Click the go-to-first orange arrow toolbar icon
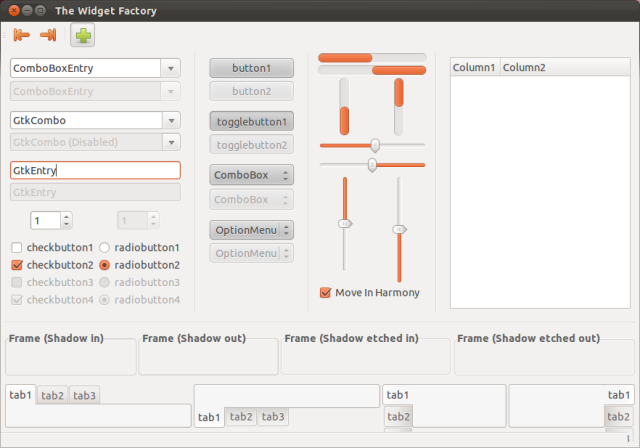Image resolution: width=640 pixels, height=448 pixels. (x=21, y=35)
